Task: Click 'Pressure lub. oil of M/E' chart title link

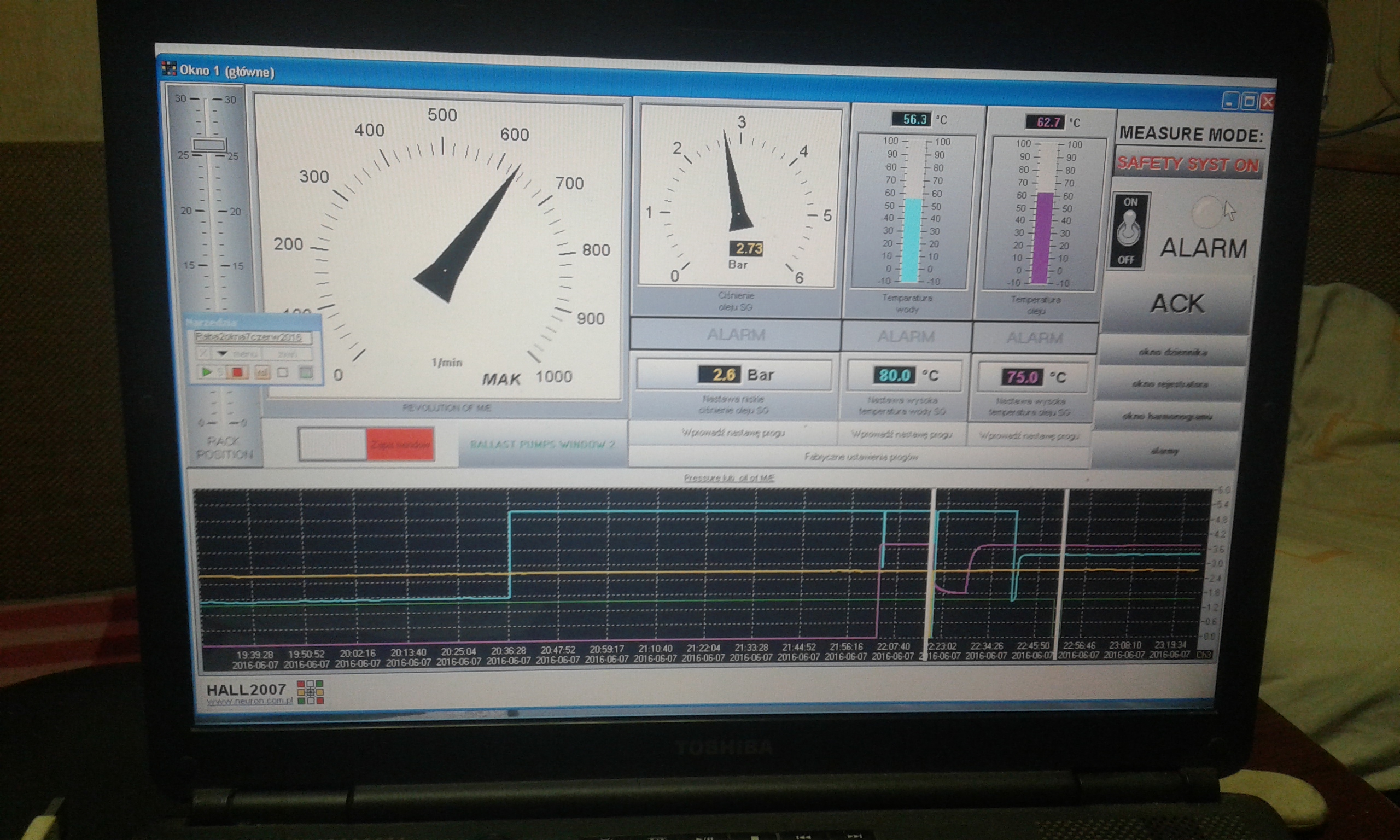Action: [x=729, y=478]
